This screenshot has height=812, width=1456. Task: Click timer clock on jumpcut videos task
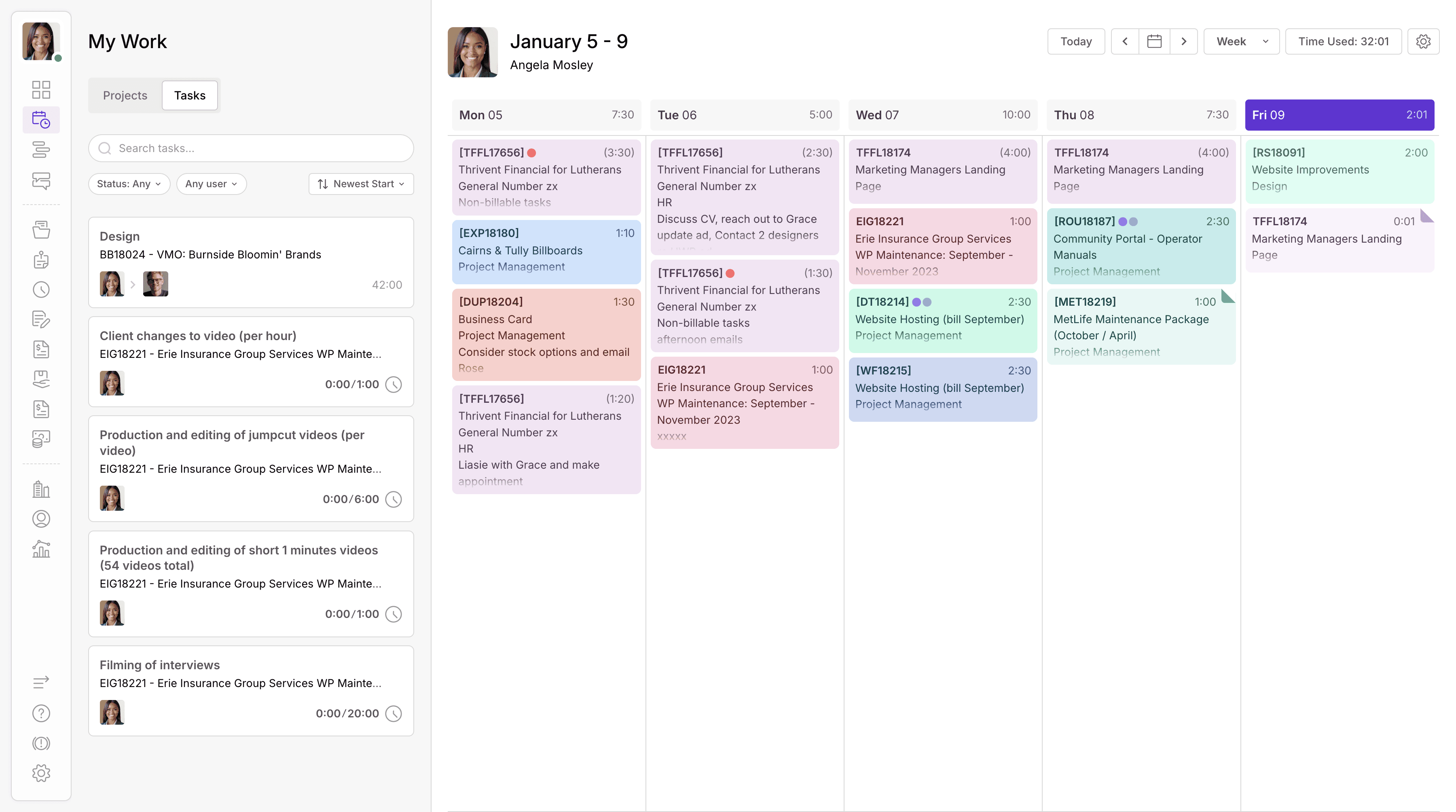(394, 499)
